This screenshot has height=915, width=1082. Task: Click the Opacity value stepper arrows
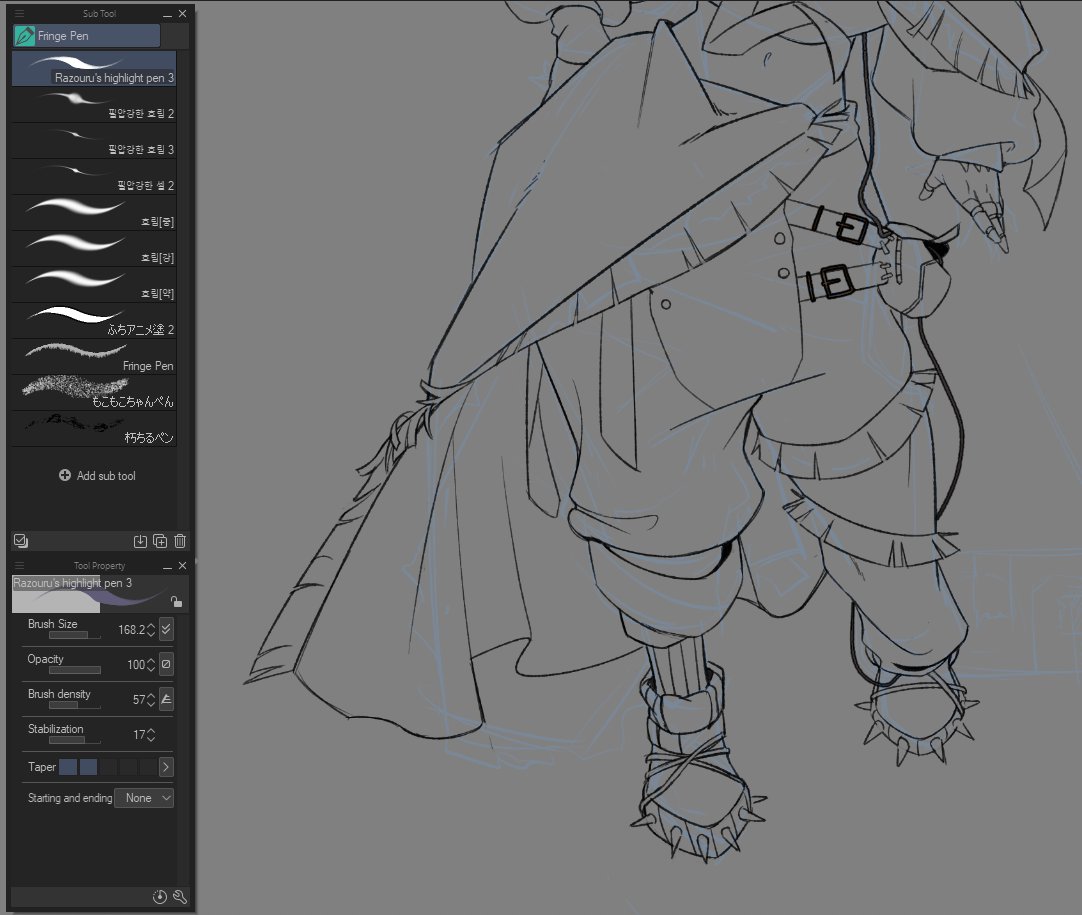tap(151, 665)
